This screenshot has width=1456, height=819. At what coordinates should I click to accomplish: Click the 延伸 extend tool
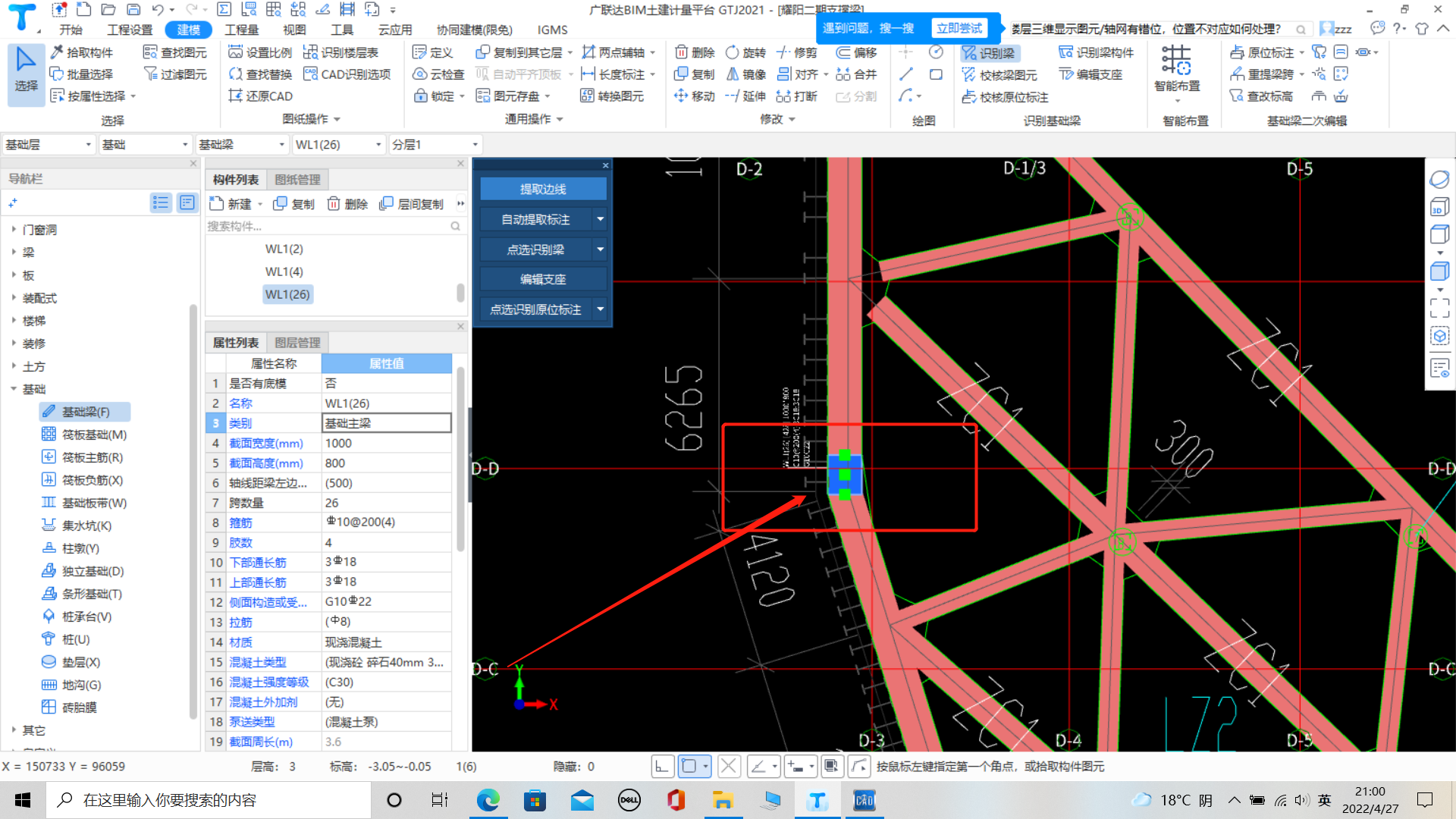[x=746, y=96]
